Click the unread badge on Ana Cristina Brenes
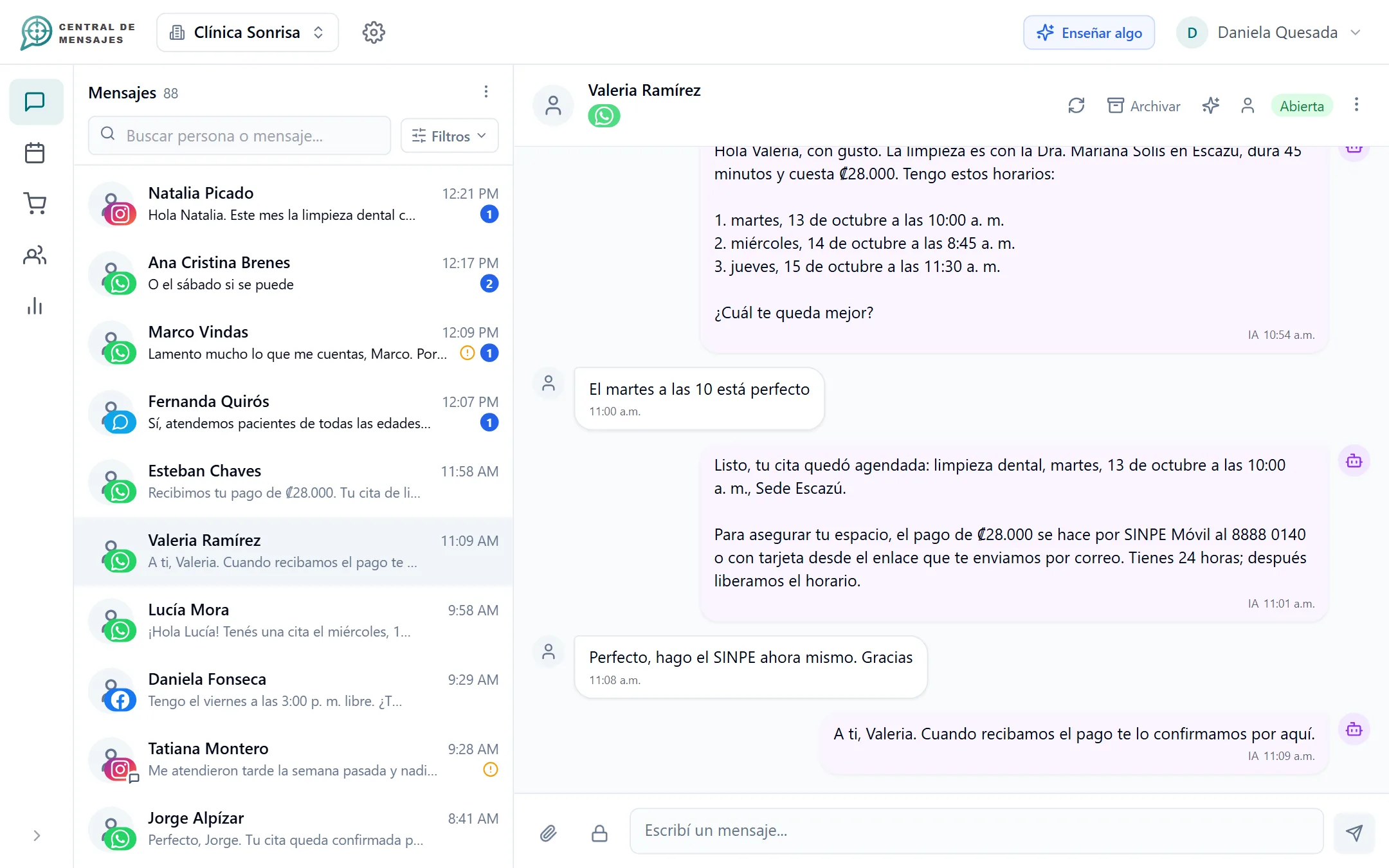 [489, 284]
